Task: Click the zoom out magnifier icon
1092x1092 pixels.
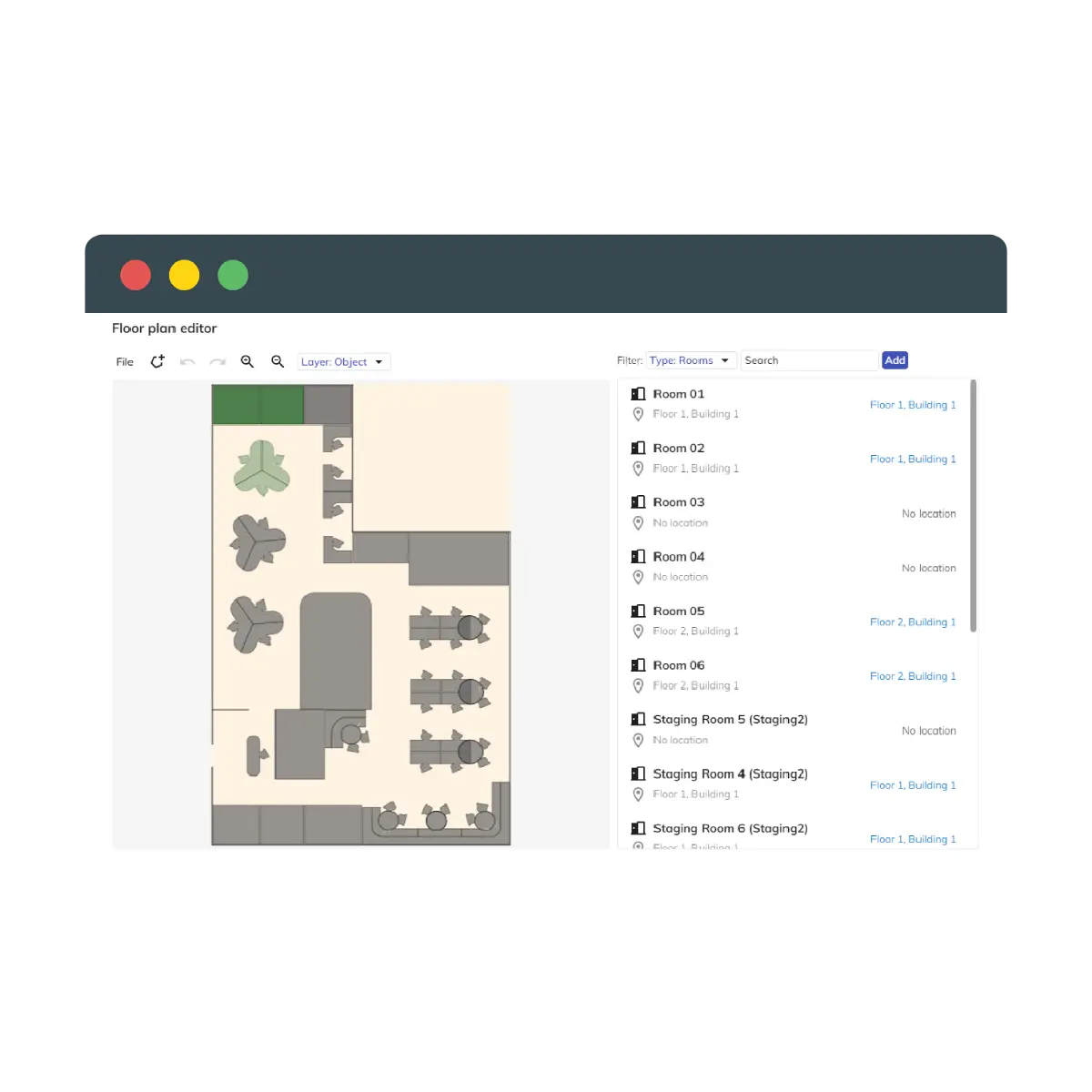Action: tap(278, 361)
